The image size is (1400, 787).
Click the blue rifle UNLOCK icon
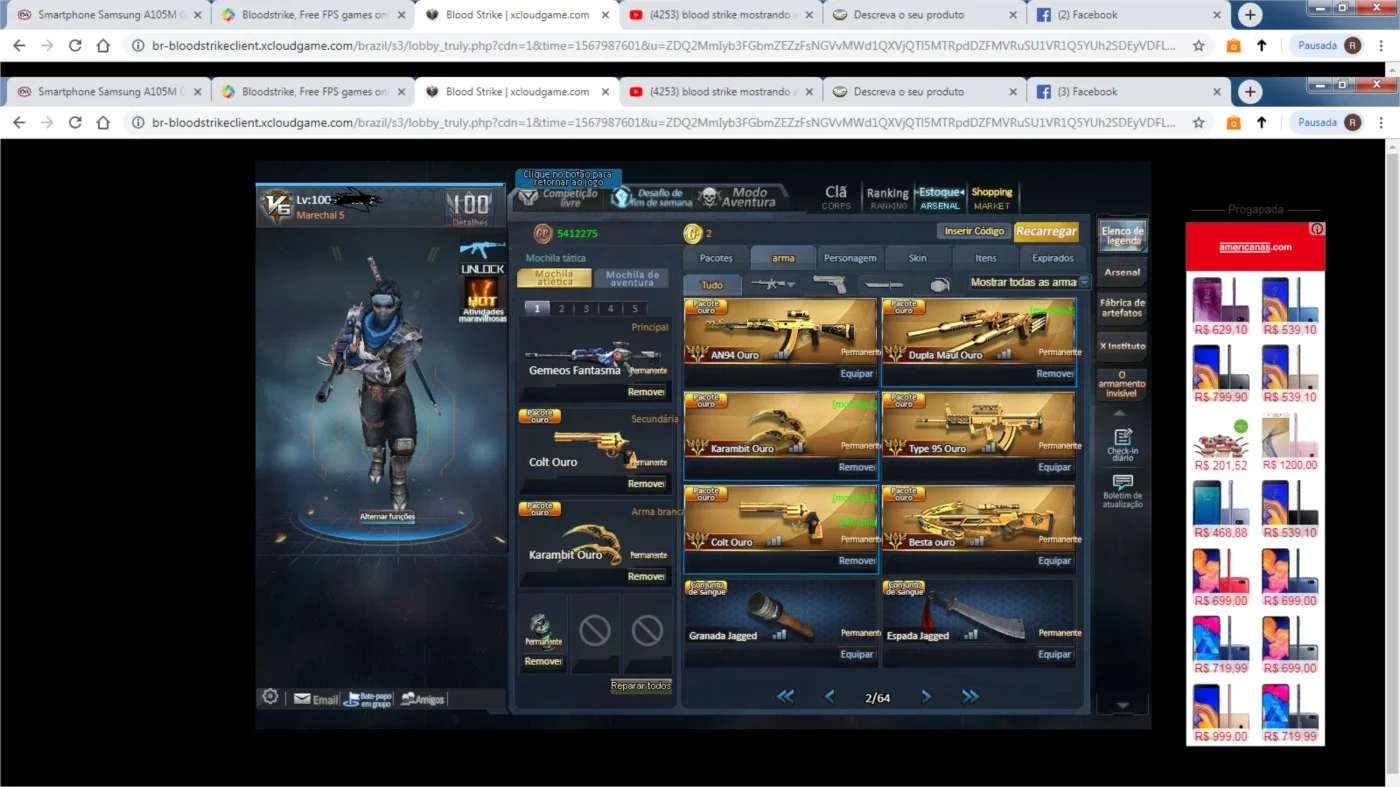coord(482,257)
